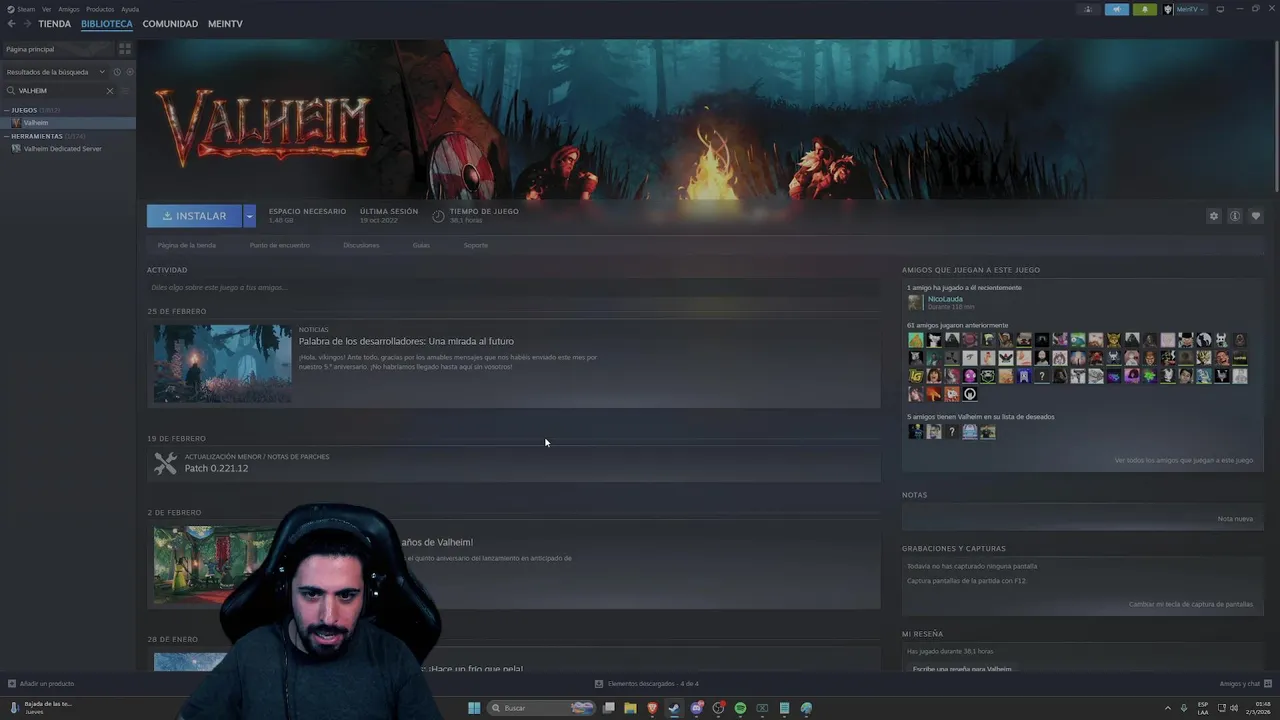Viewport: 1280px width, 720px height.
Task: Click Cambiar mi tecla de captura de pantallas
Action: click(1190, 604)
